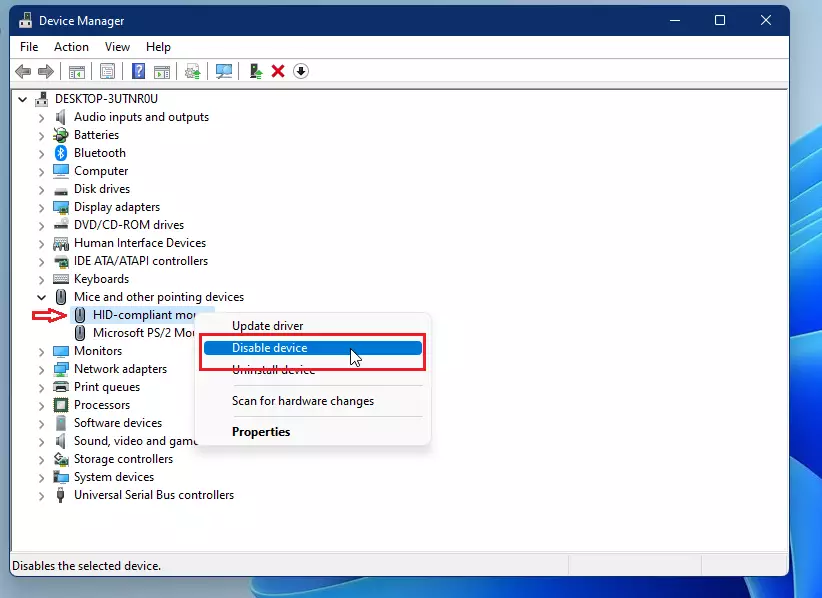
Task: Choose Update driver from the context menu
Action: click(x=312, y=326)
